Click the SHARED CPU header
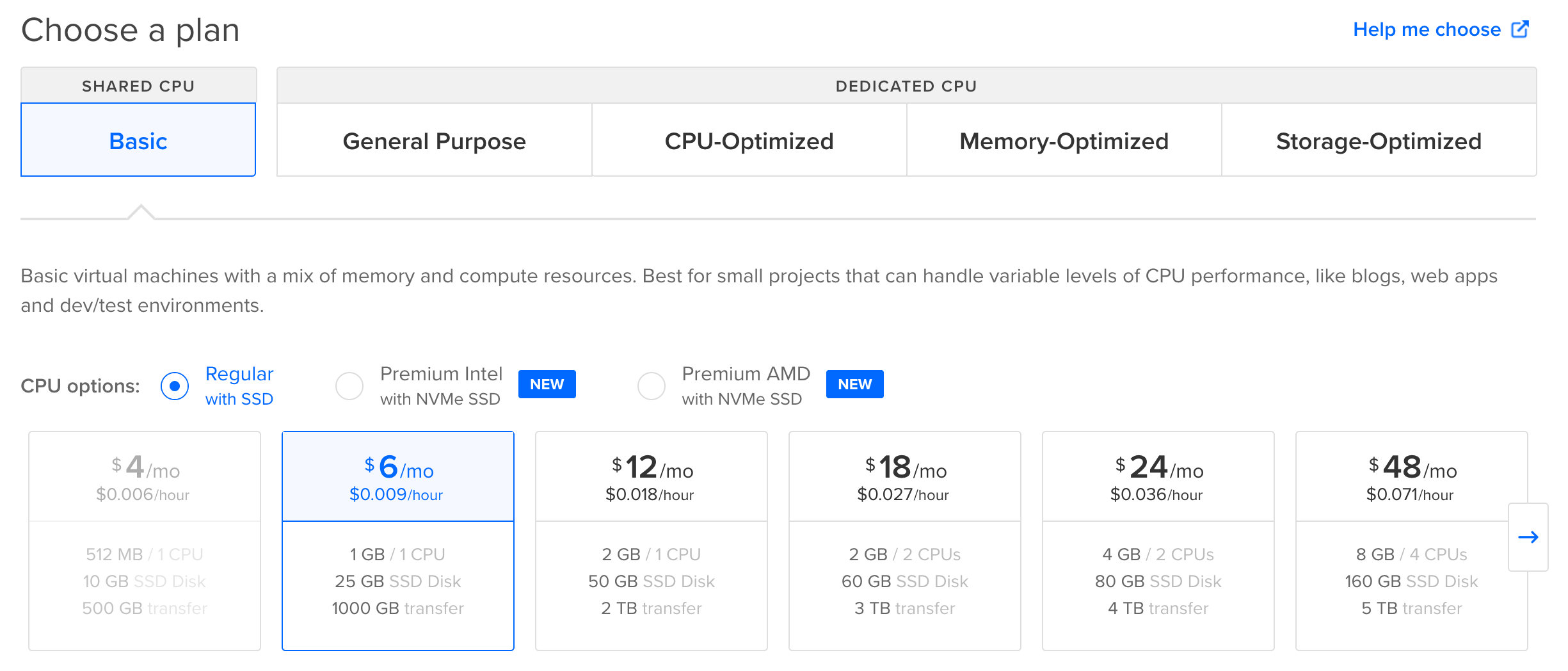Screen dimensions: 1568x671 click(x=138, y=86)
